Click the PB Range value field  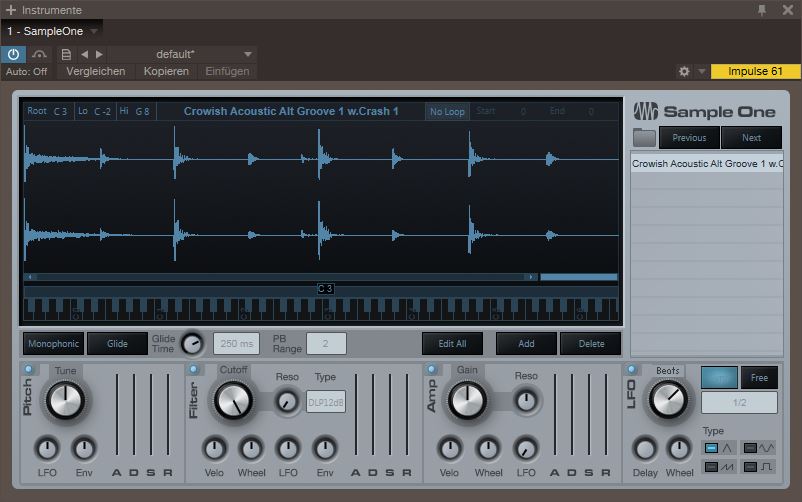click(x=326, y=344)
